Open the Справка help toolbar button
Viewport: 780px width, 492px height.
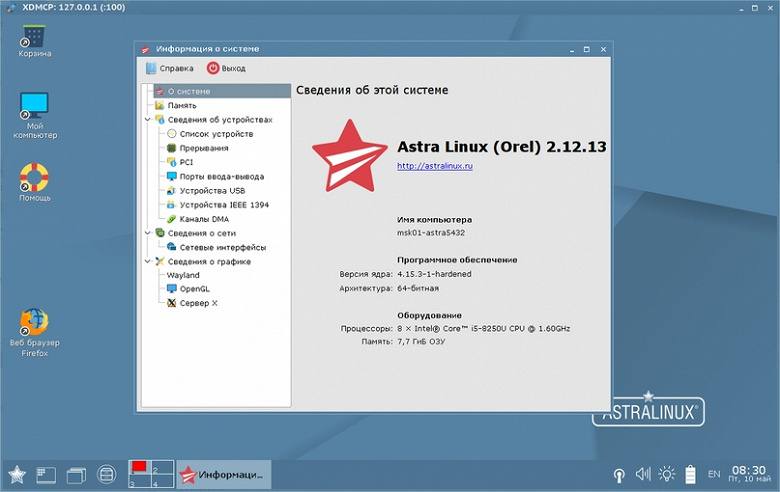[170, 68]
